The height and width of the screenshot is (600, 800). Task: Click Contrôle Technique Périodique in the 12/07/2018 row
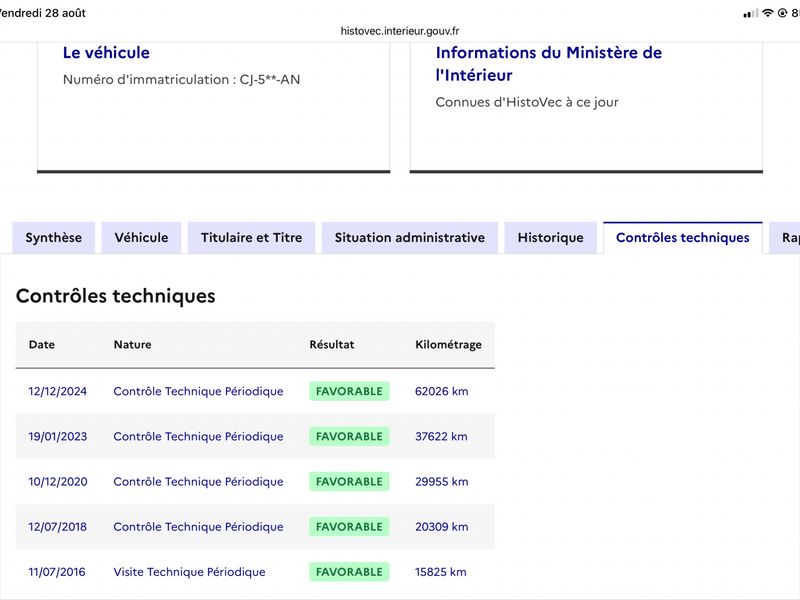tap(198, 527)
